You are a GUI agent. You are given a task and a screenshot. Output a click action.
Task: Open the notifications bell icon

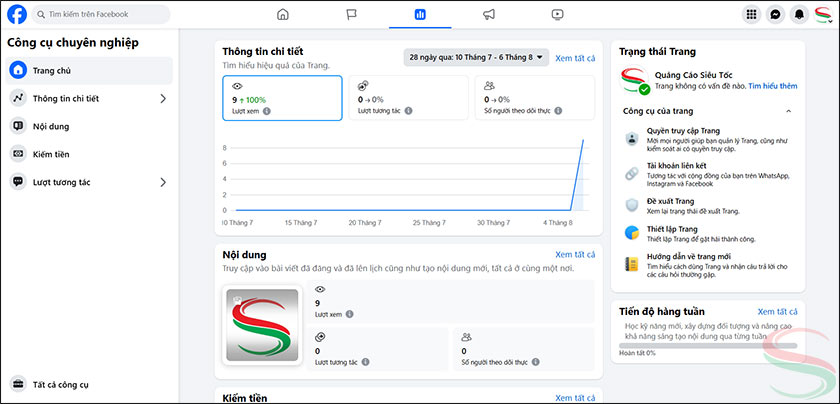(799, 15)
